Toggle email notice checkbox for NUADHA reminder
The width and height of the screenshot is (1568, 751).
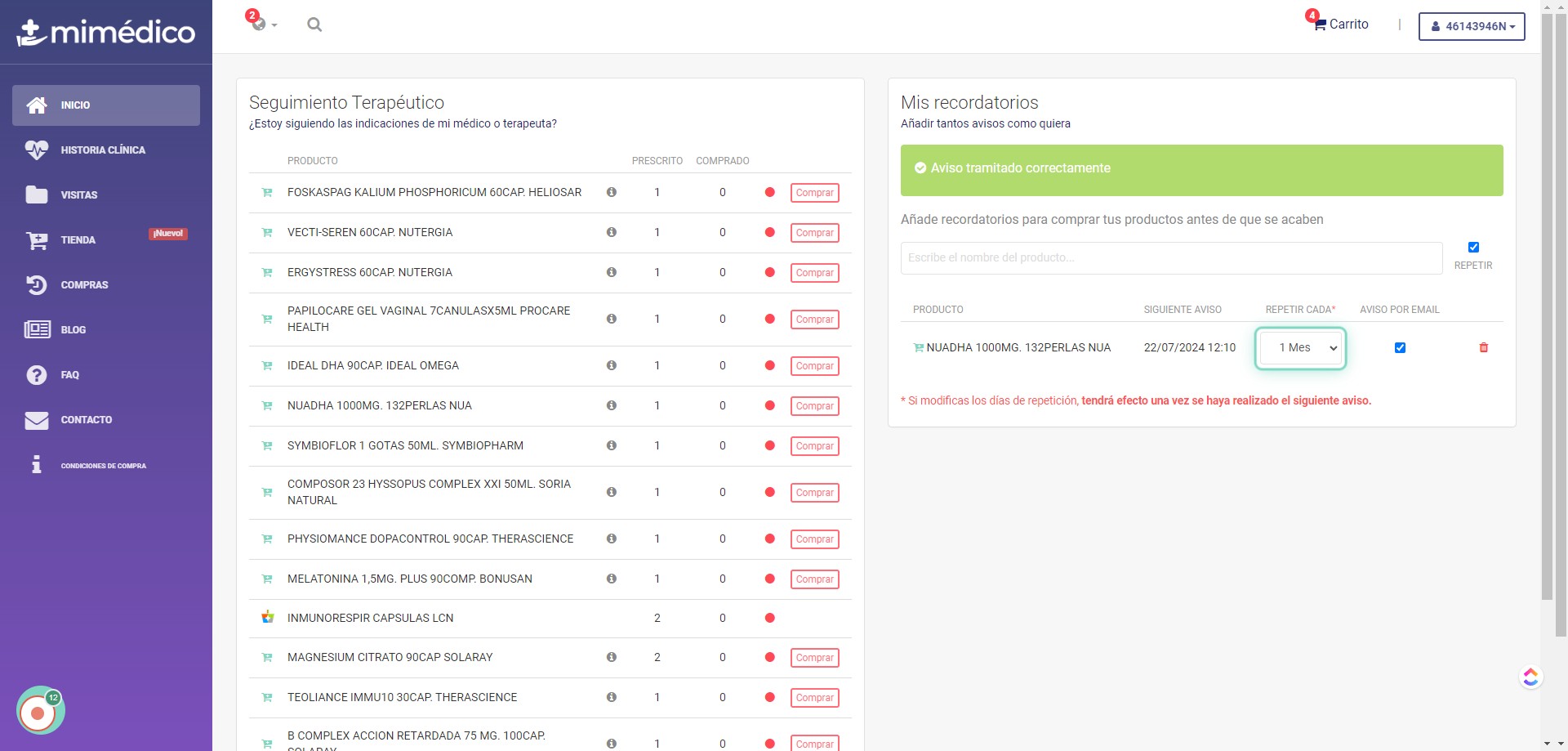click(x=1400, y=348)
